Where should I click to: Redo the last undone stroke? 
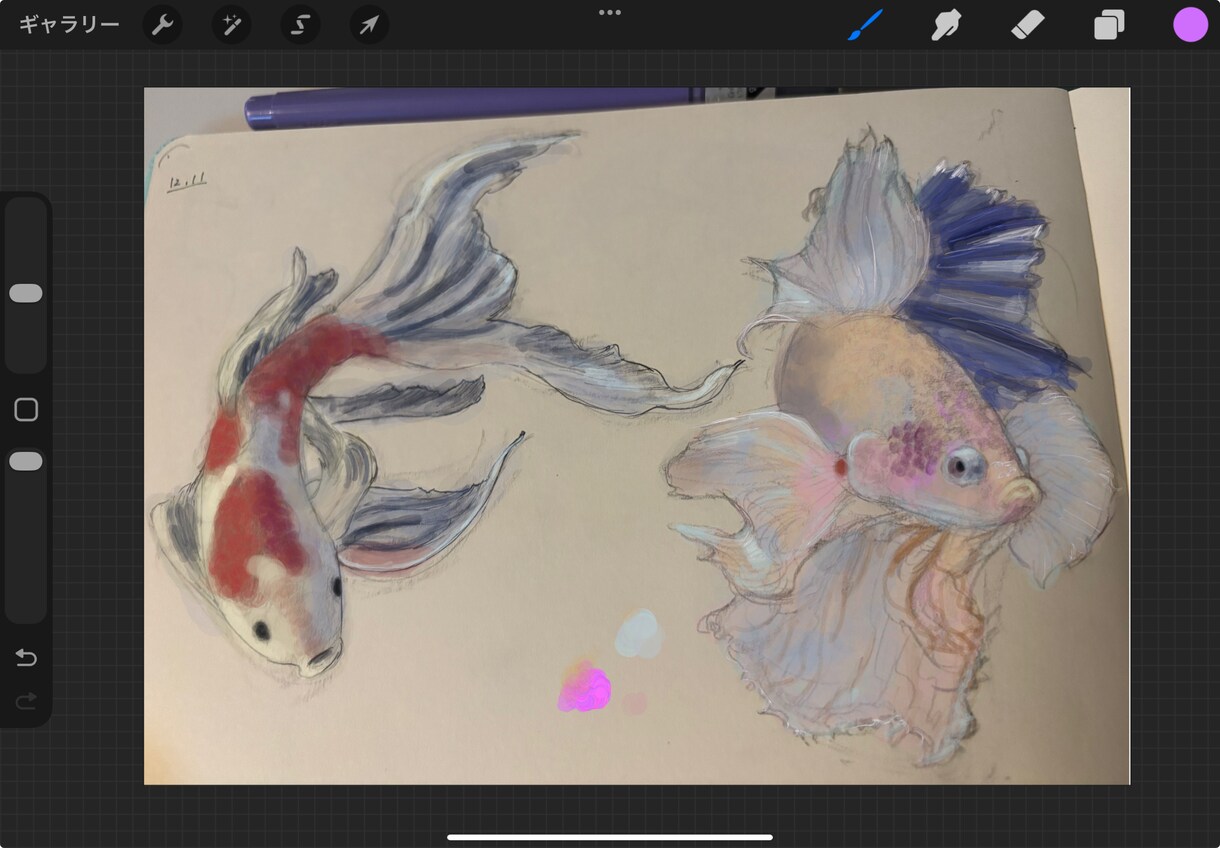pyautogui.click(x=26, y=701)
